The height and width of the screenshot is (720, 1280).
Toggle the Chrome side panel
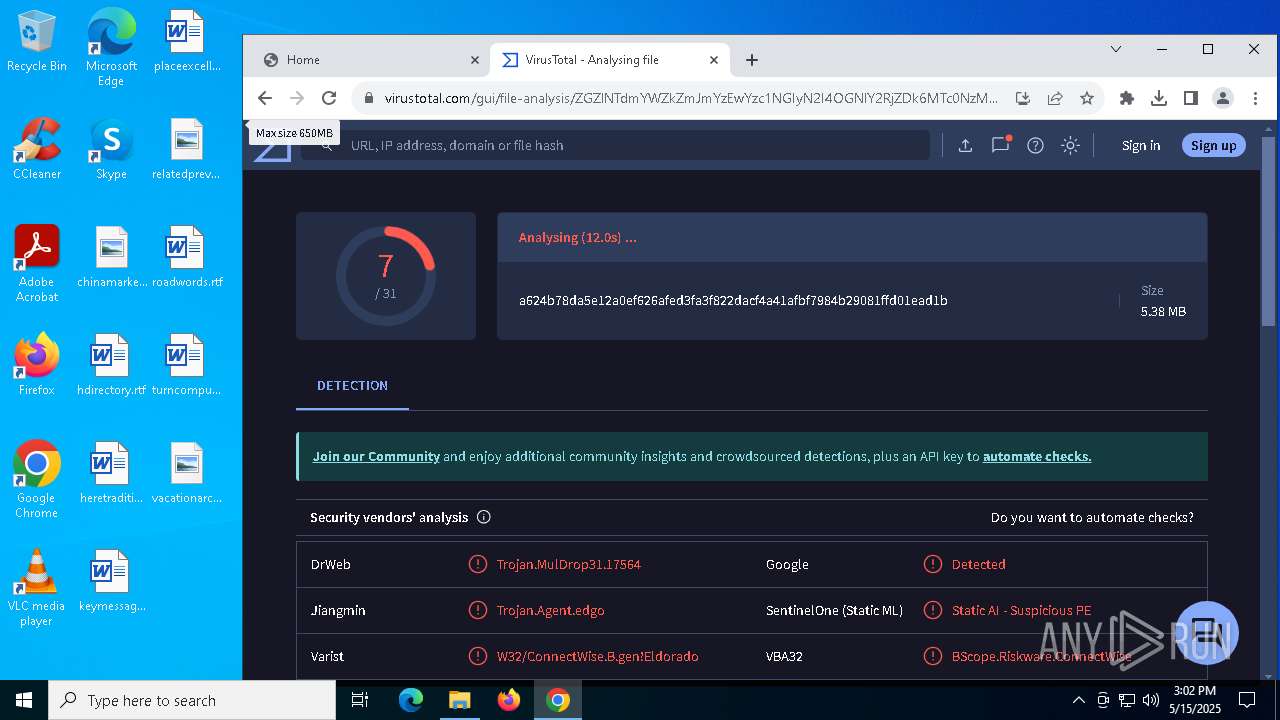(x=1190, y=98)
